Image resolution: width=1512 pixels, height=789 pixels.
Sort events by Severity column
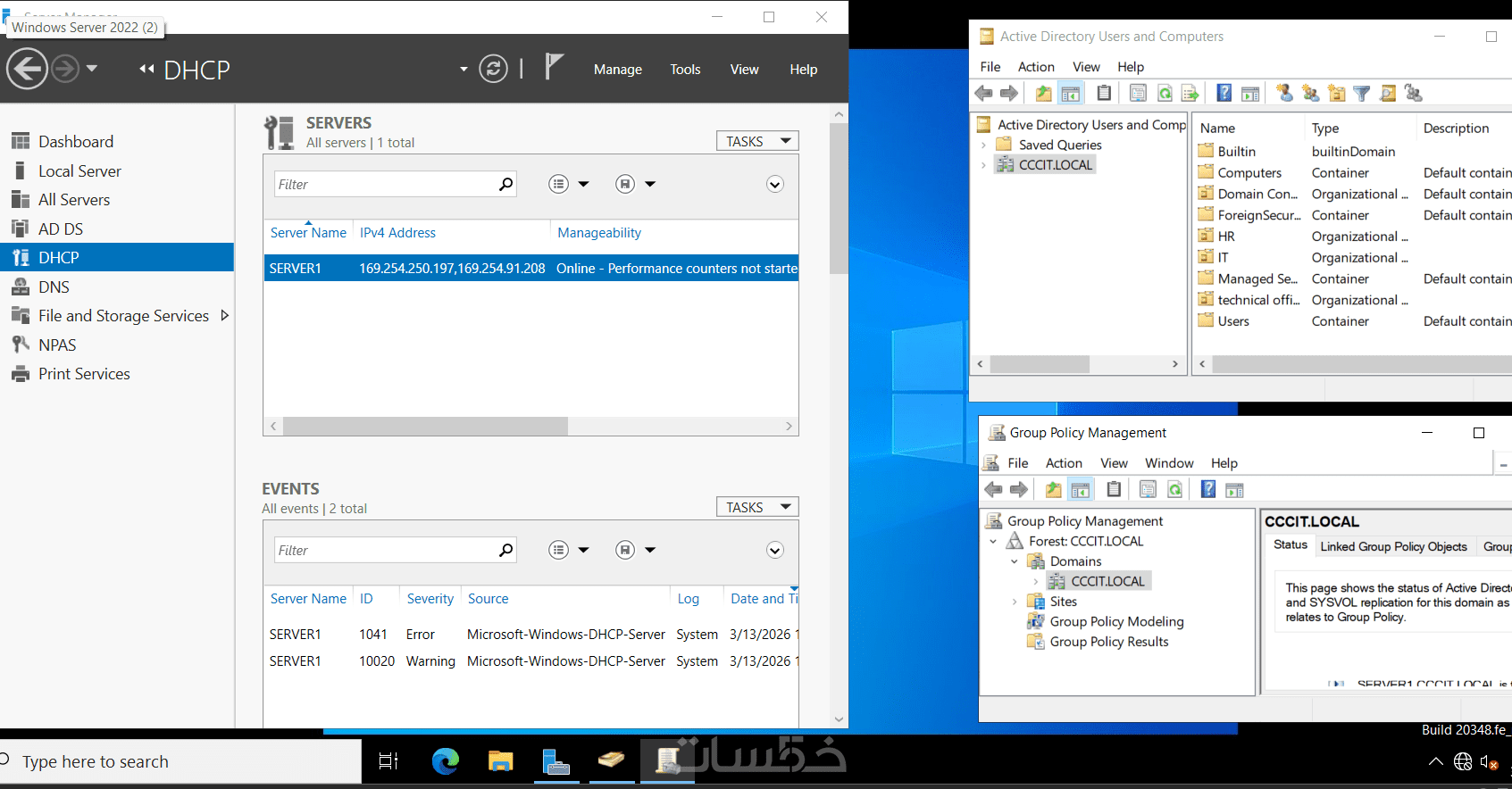[x=430, y=599]
